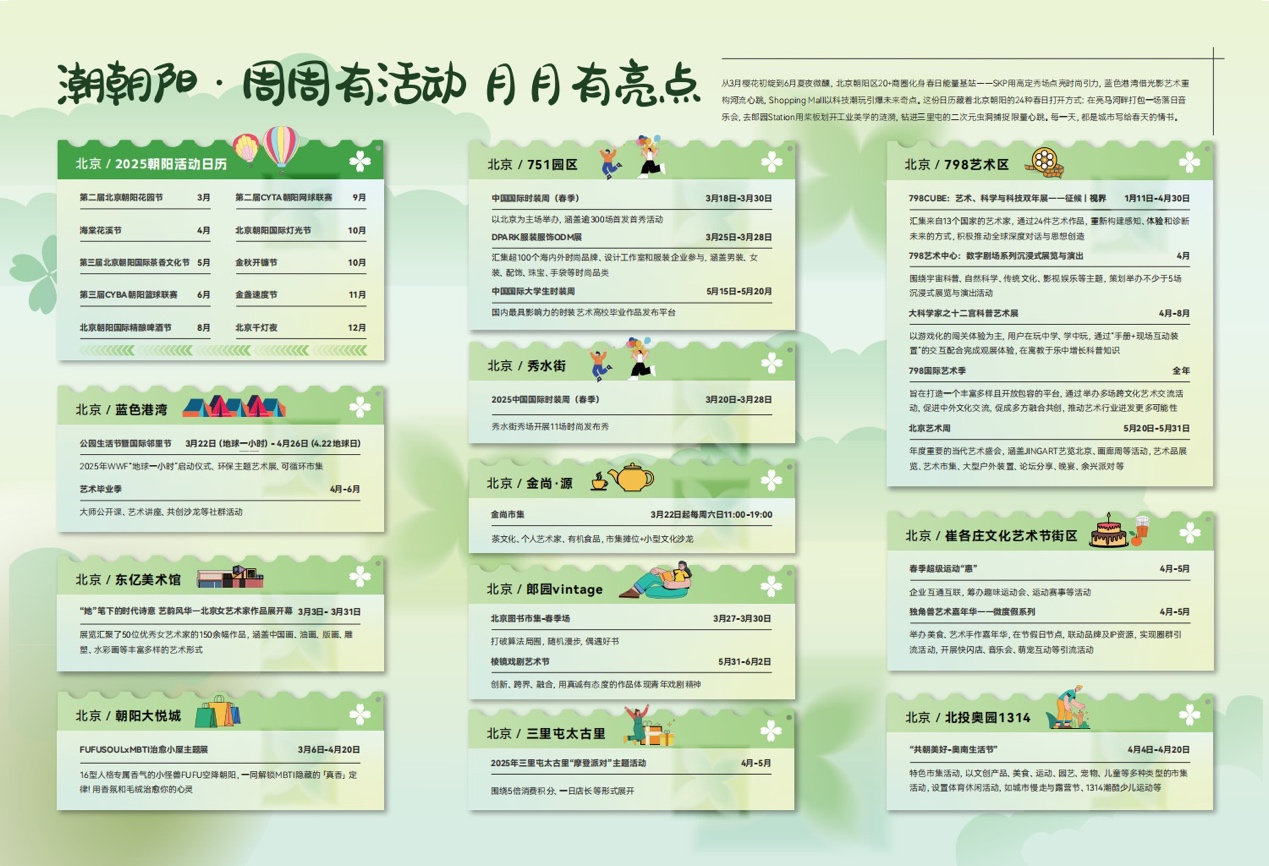
Task: Select the 秀水街 event 2025中国国际时装周（春季）
Action: 545,399
